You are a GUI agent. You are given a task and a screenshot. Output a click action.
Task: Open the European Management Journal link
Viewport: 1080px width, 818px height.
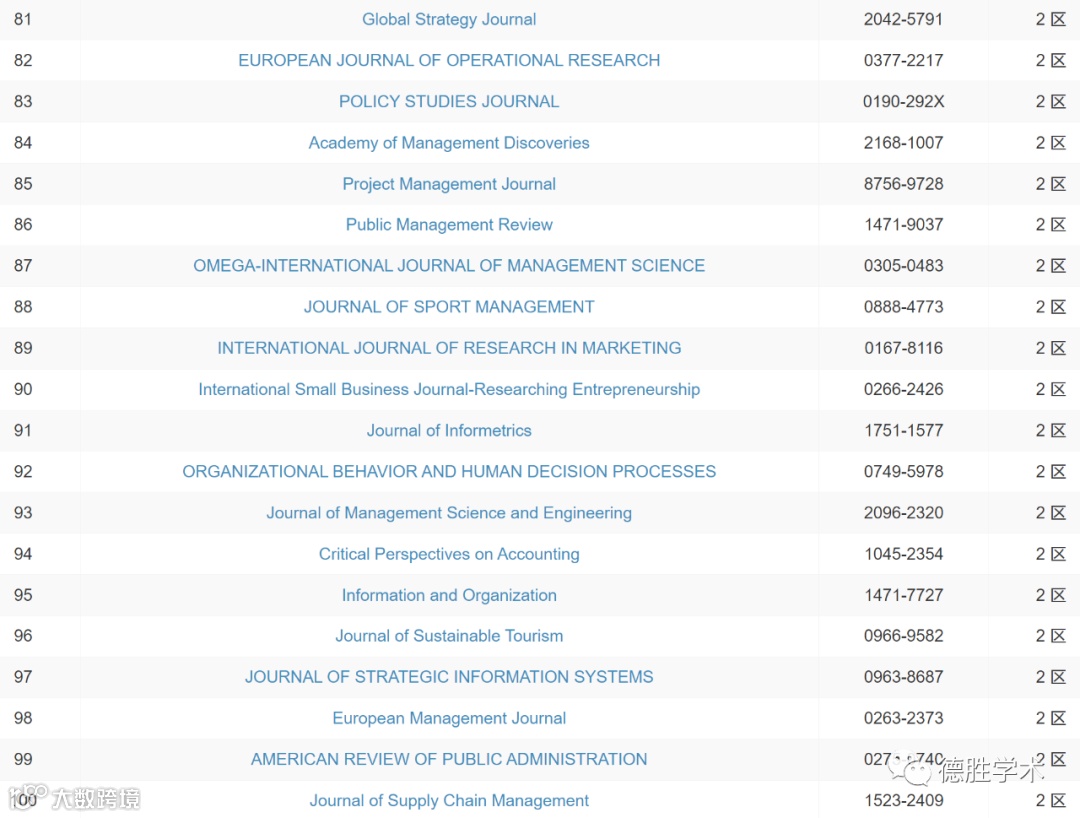click(449, 718)
